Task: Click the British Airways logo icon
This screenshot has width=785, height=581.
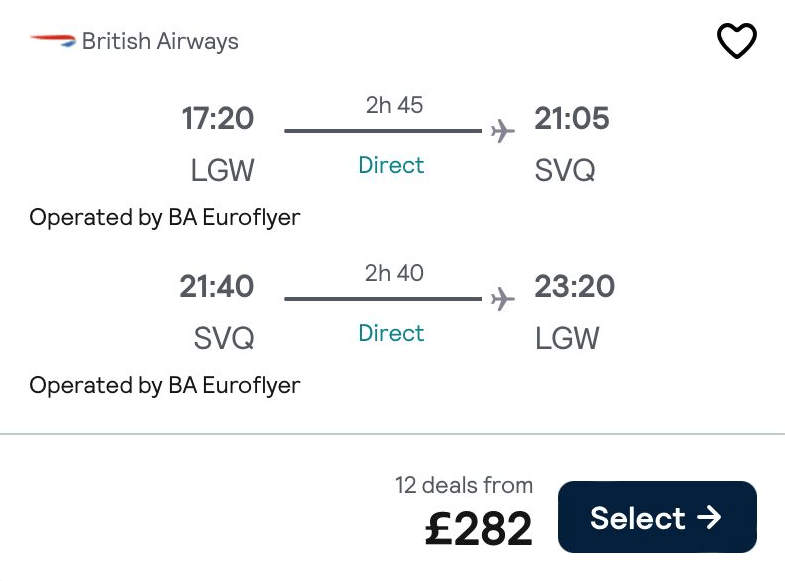Action: [x=53, y=41]
